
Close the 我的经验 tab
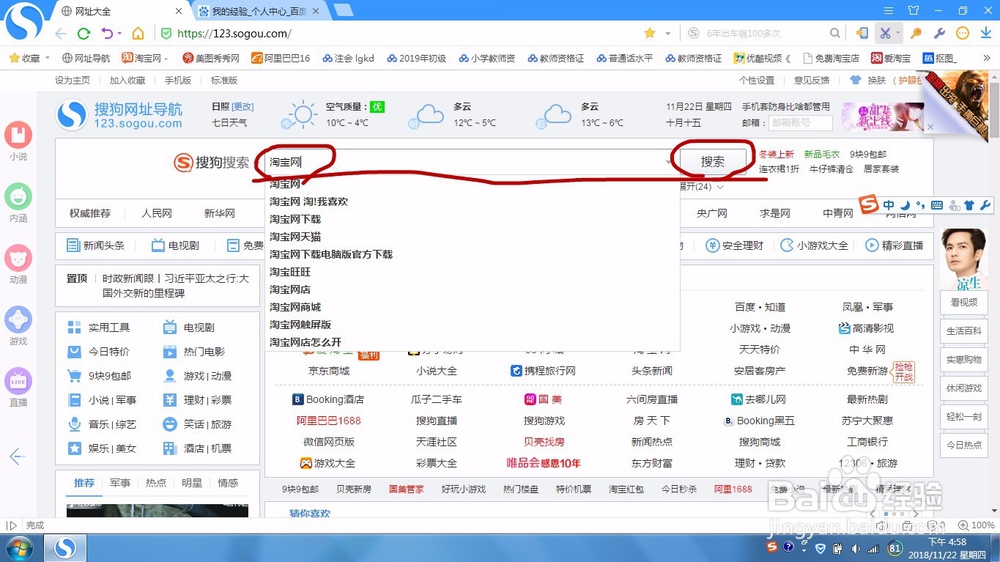pos(315,11)
